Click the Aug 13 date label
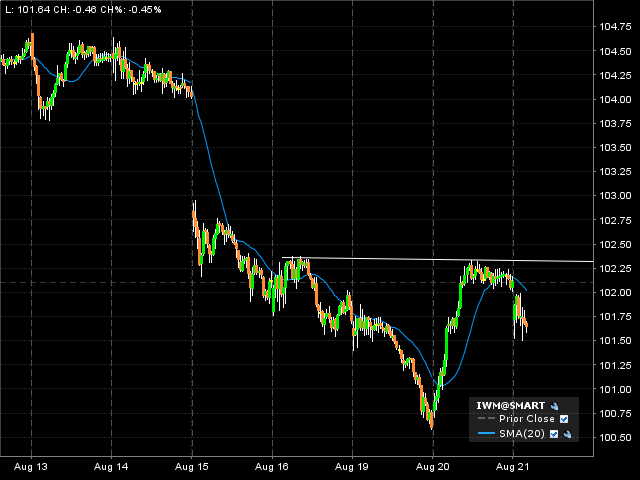The height and width of the screenshot is (480, 640). (31, 467)
